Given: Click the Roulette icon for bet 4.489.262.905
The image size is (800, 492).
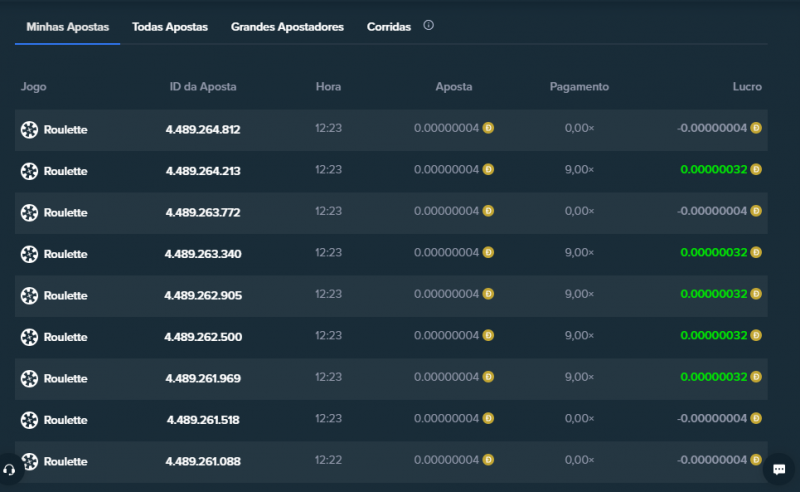Looking at the screenshot, I should (x=29, y=296).
